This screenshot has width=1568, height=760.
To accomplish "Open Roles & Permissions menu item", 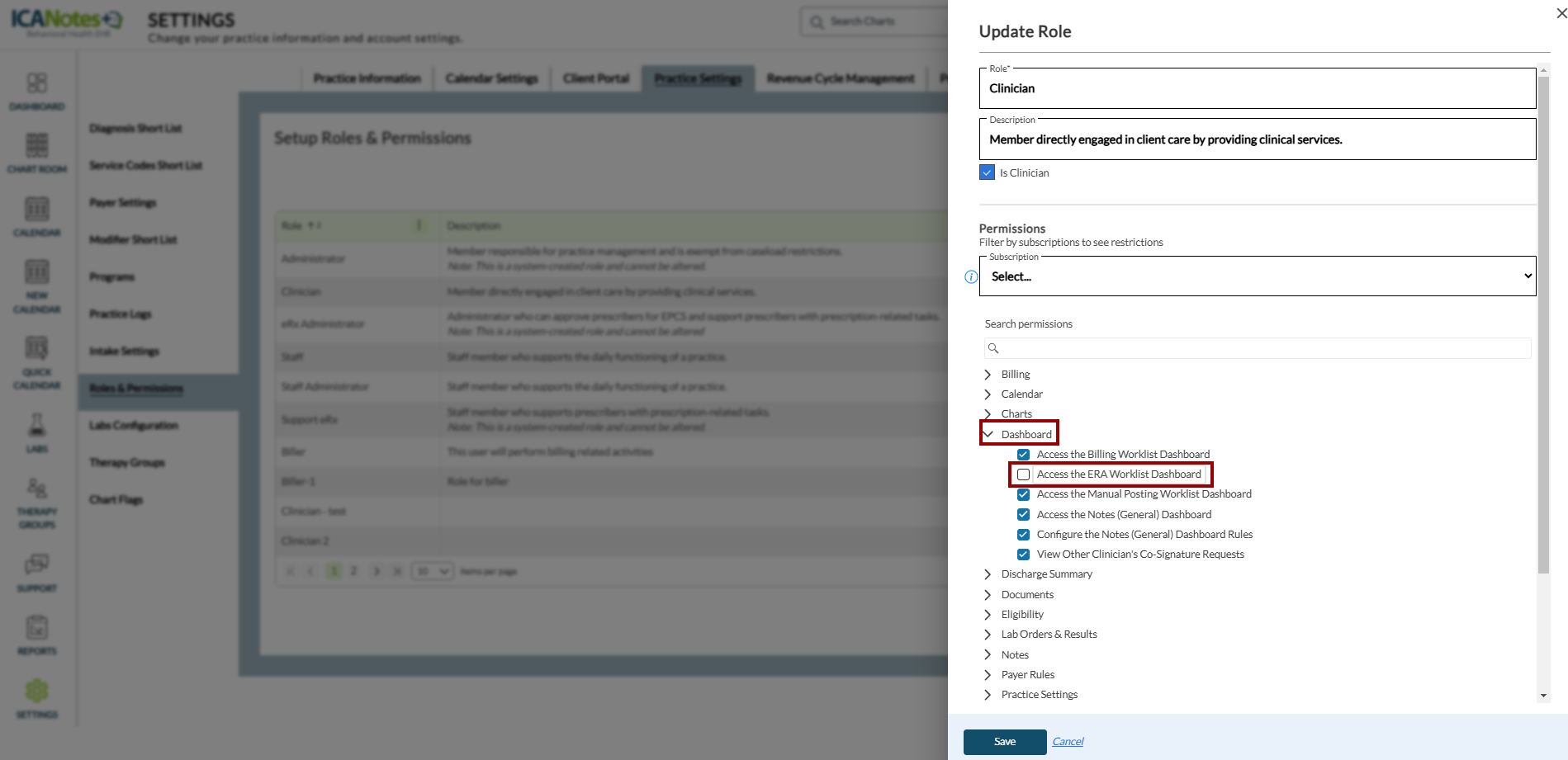I will [x=136, y=389].
